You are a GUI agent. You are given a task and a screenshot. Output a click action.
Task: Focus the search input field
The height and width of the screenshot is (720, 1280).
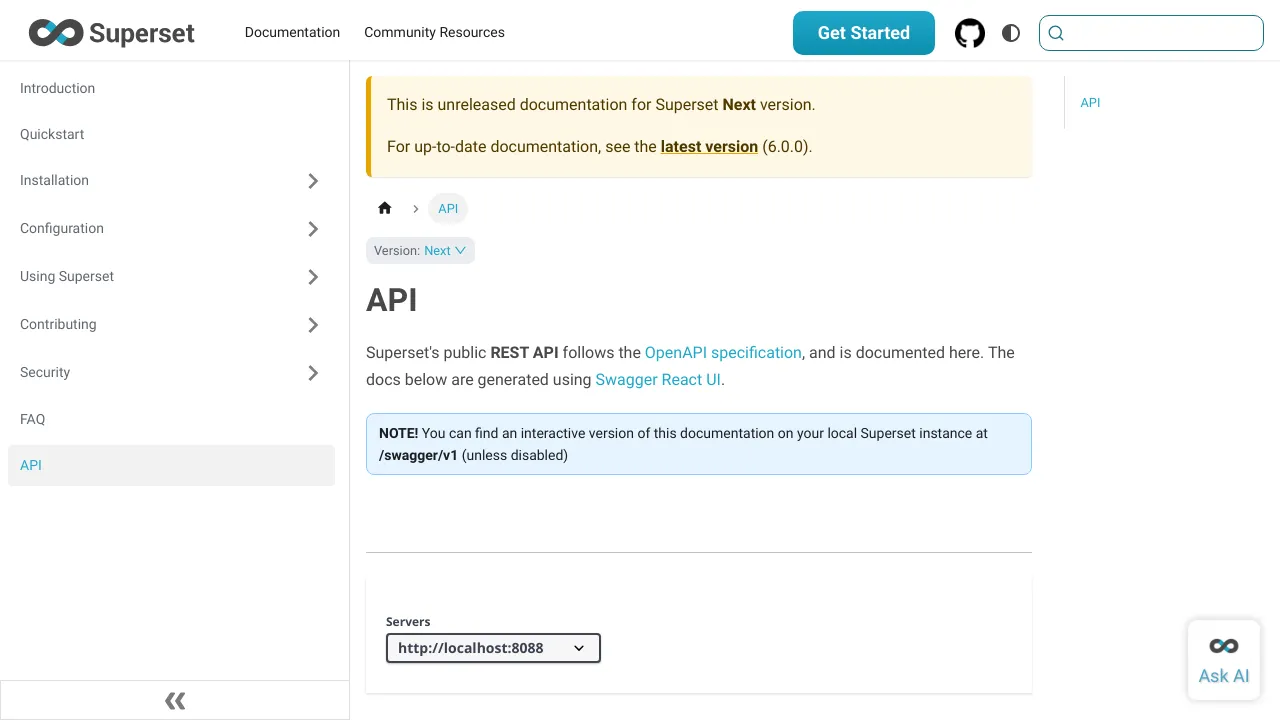click(x=1151, y=33)
